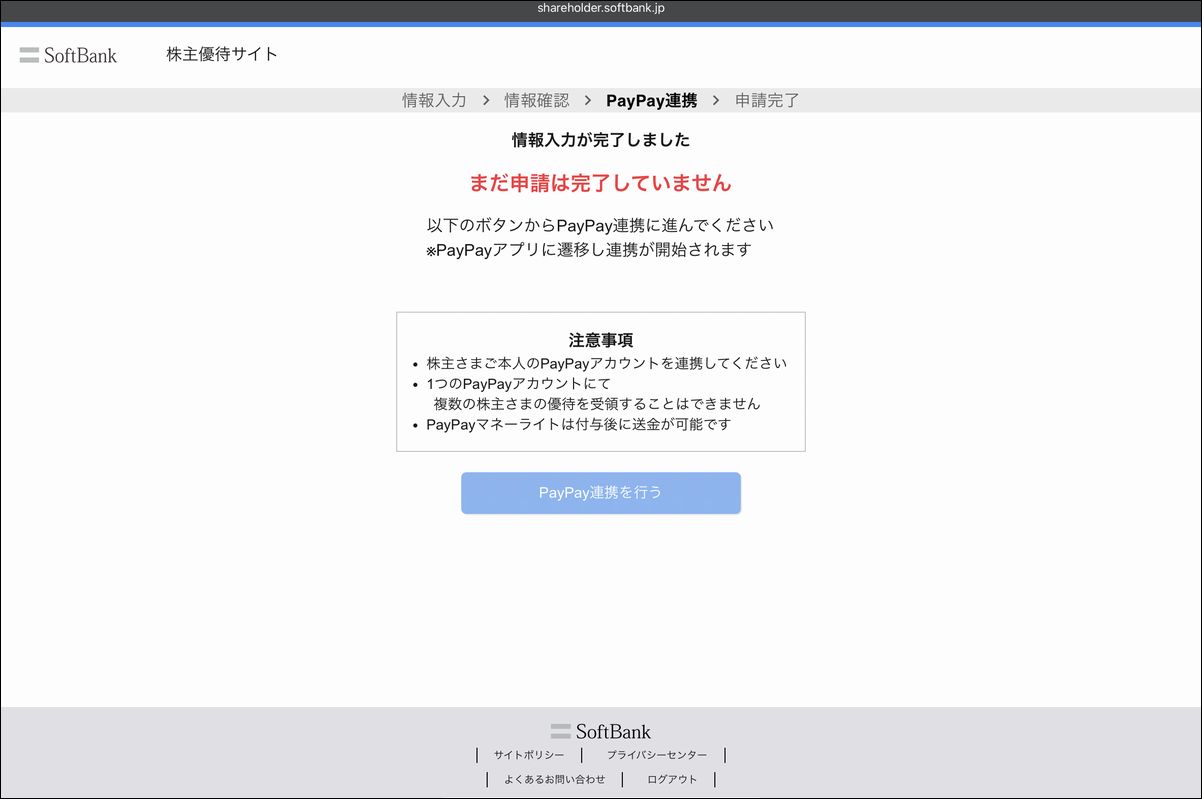Click the PayPay連携を行う button
The width and height of the screenshot is (1202, 799).
pyautogui.click(x=601, y=493)
